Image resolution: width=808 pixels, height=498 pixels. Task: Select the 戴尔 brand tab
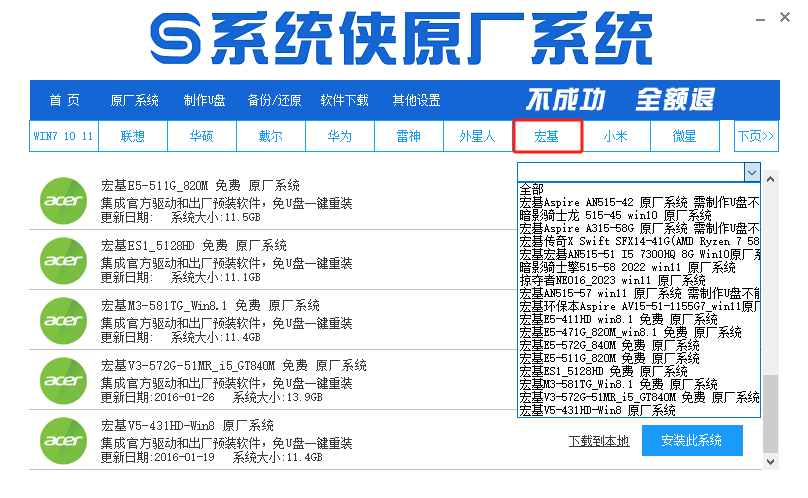(x=271, y=136)
